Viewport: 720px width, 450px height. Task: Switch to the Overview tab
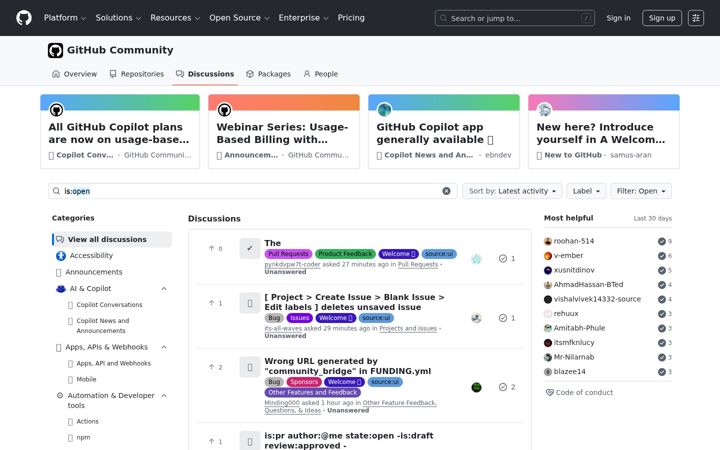74,74
